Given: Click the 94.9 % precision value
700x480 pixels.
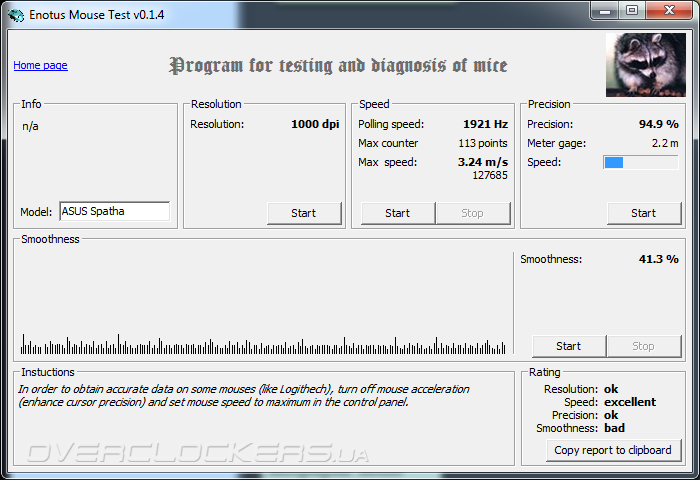Looking at the screenshot, I should click(658, 124).
